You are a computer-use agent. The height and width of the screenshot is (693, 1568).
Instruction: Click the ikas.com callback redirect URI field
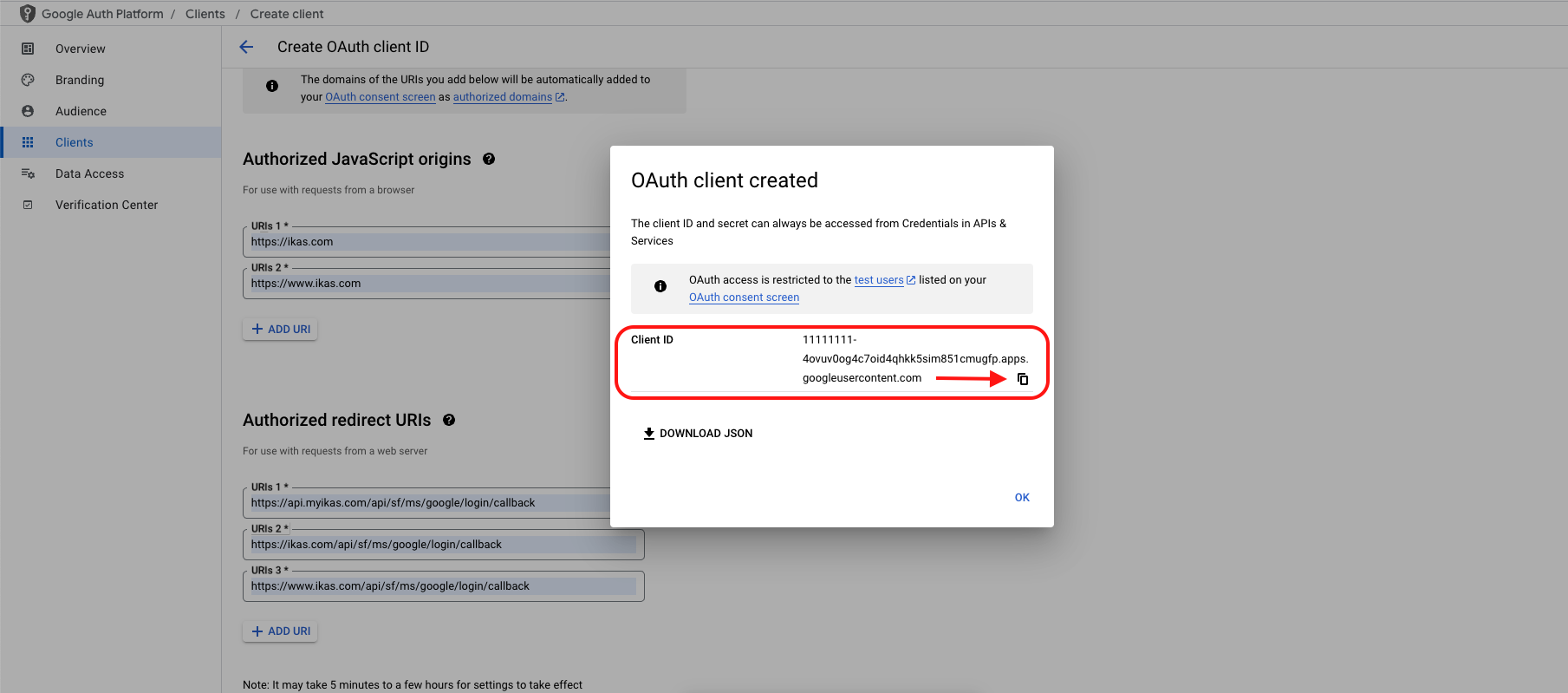click(x=444, y=545)
